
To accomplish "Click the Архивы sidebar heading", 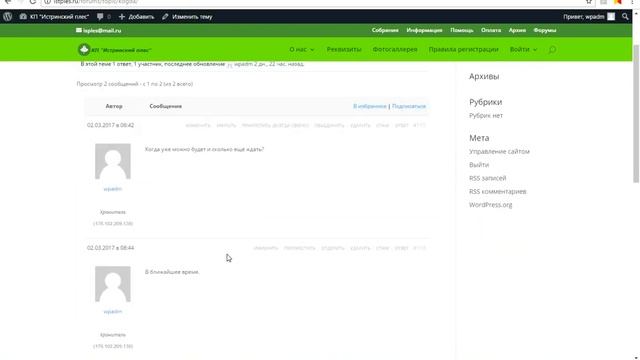I will [484, 76].
